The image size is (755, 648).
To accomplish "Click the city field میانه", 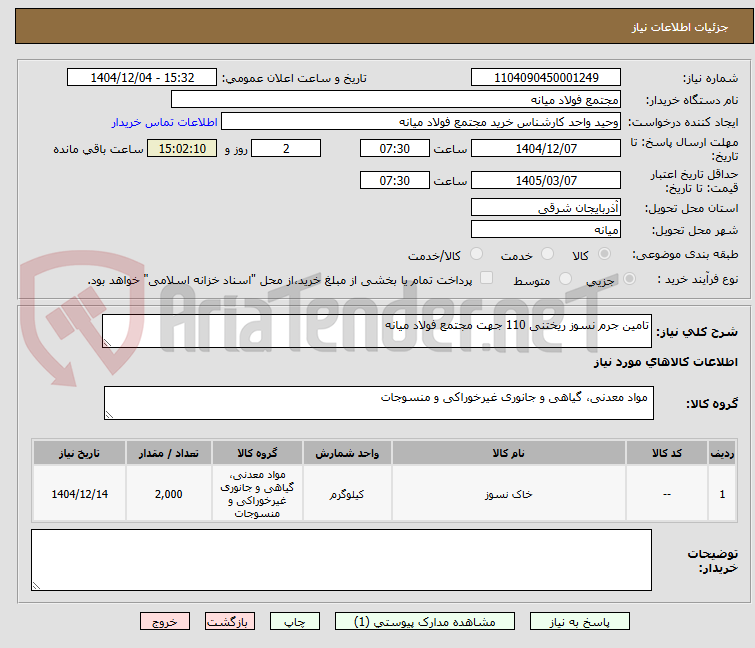I will [x=546, y=230].
